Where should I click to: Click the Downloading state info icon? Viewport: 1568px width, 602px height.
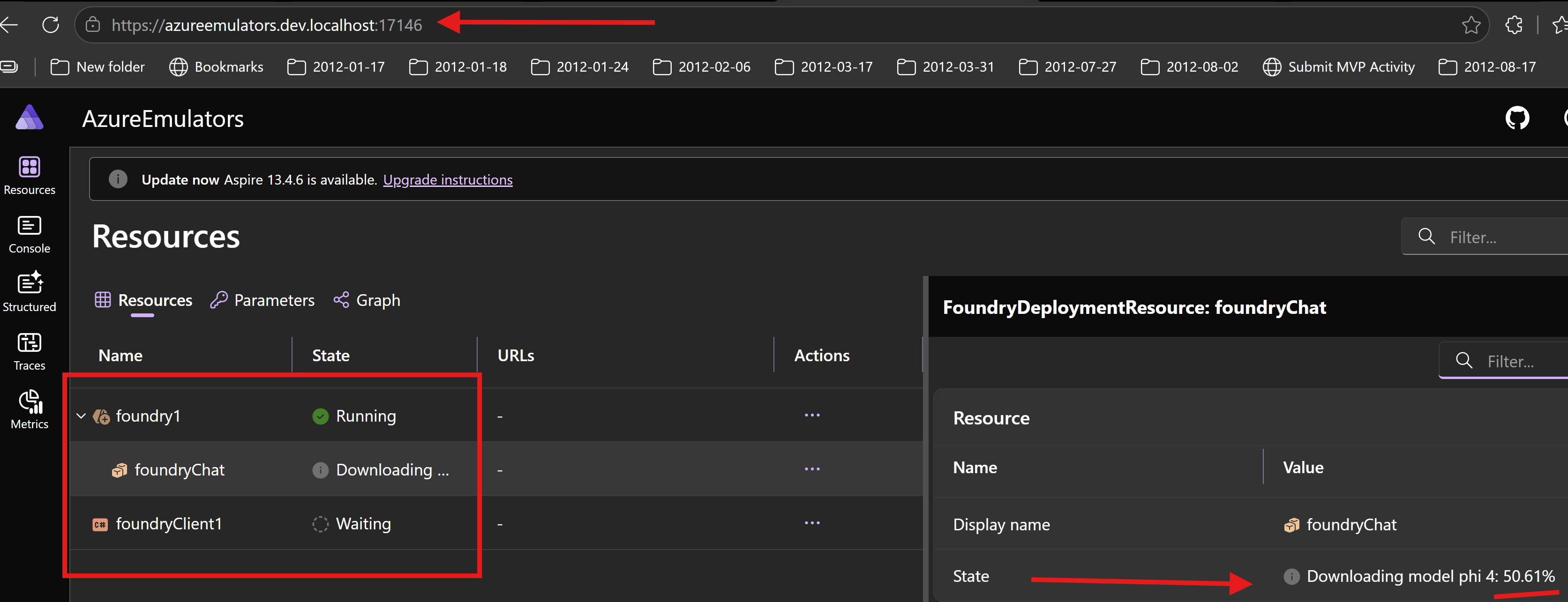pos(320,470)
